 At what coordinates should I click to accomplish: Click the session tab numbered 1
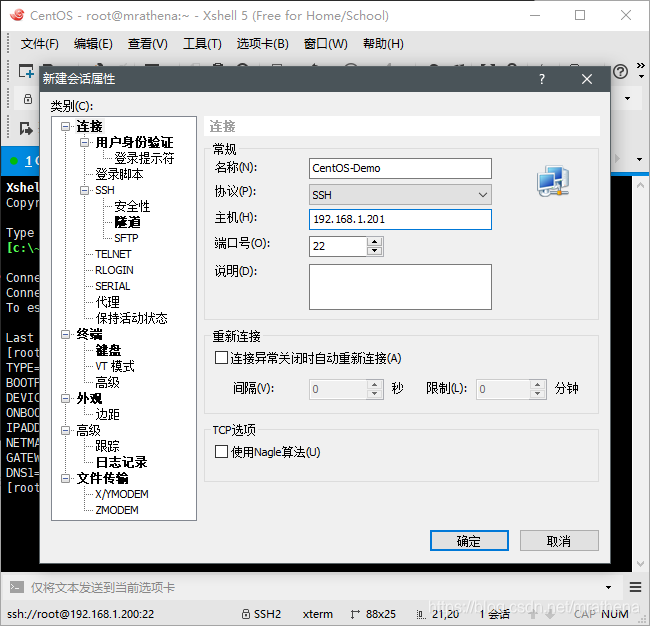point(22,161)
